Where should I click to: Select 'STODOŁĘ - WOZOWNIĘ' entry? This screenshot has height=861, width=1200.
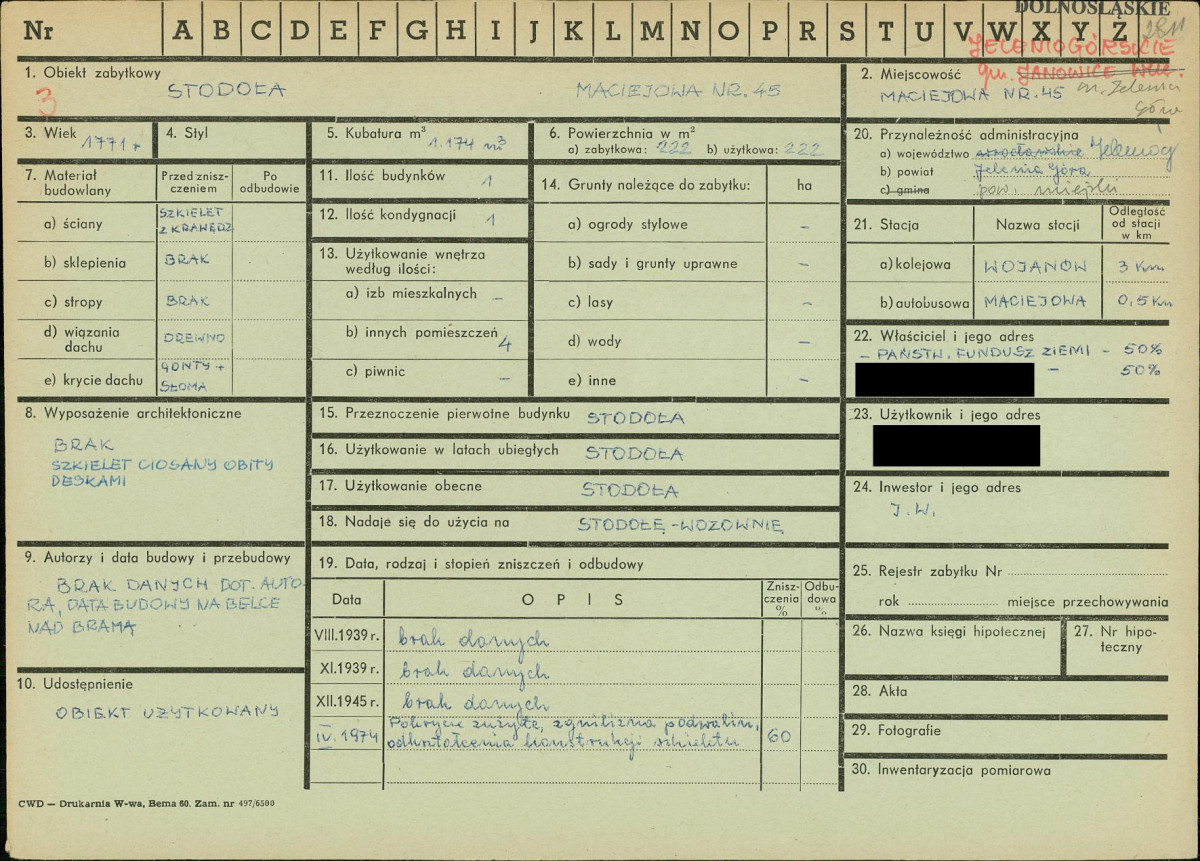[681, 525]
